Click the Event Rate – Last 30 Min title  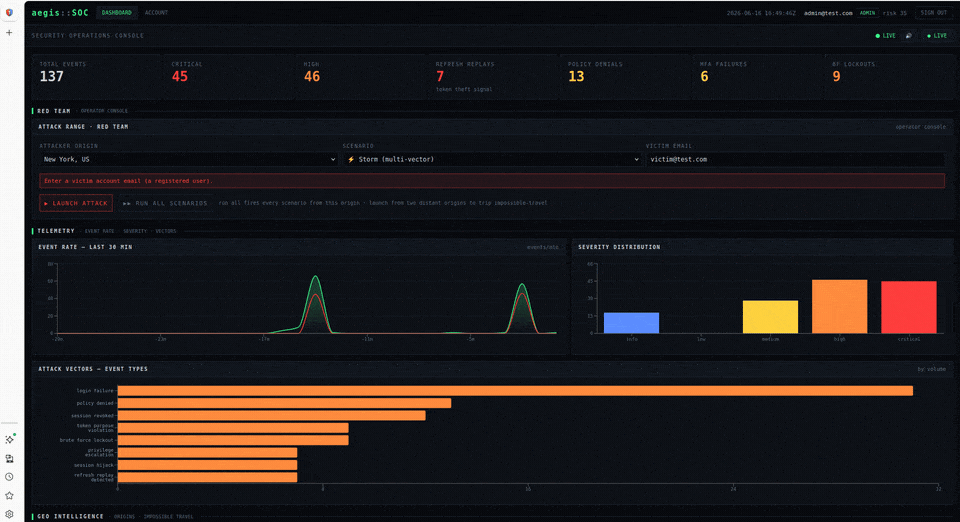85,247
